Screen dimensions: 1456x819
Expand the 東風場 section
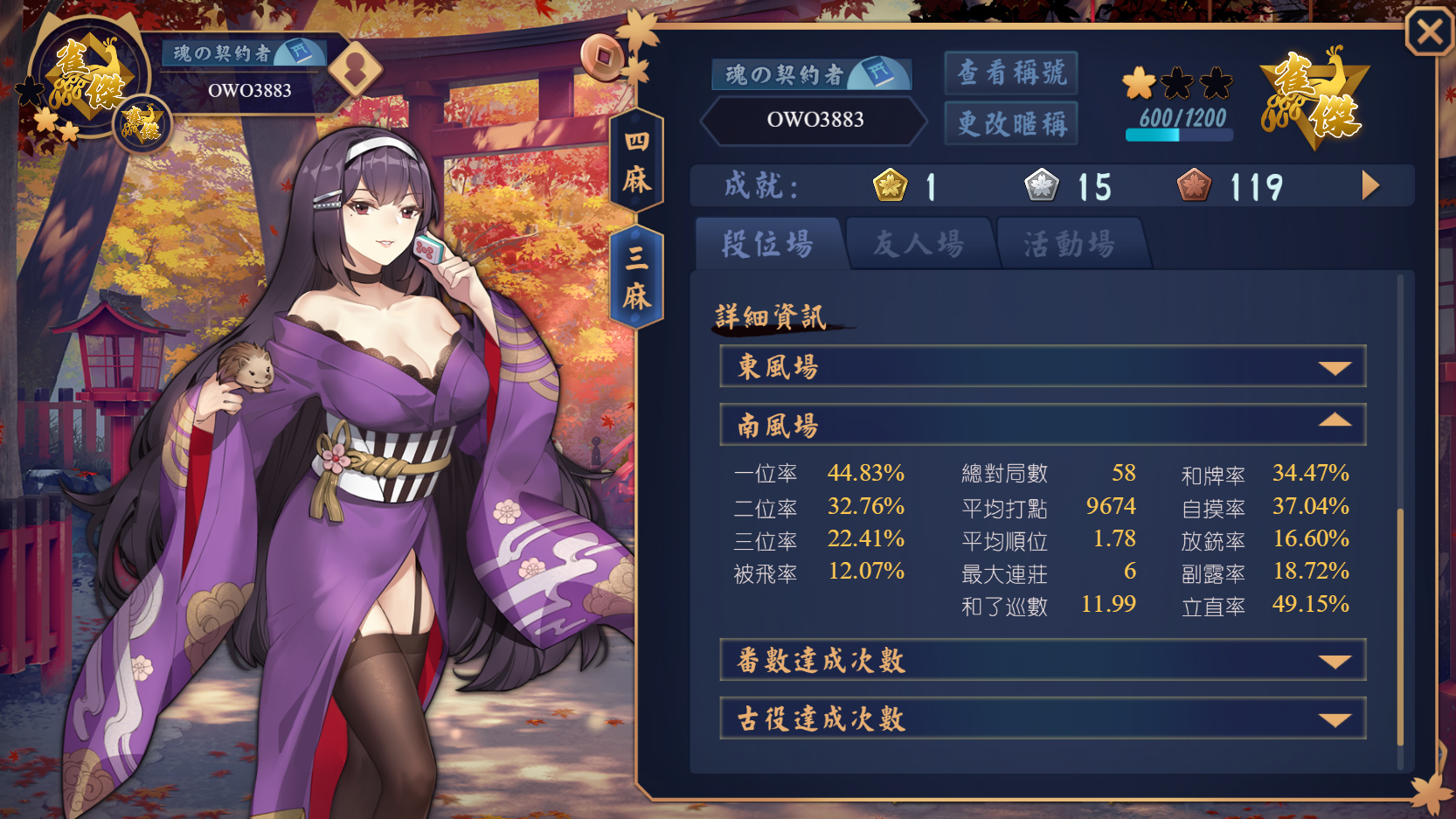point(1043,366)
